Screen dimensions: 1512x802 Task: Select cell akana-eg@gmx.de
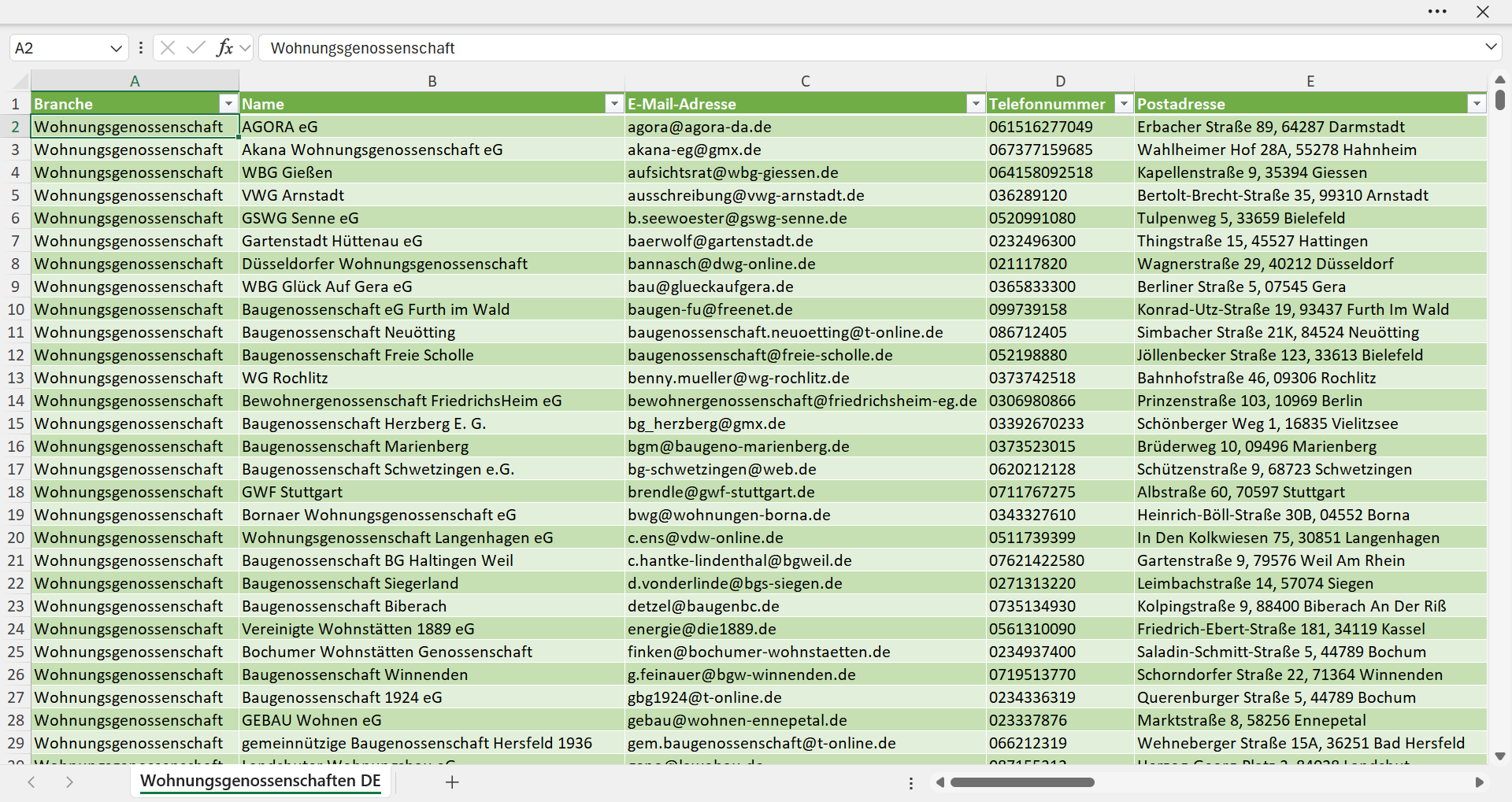[805, 150]
